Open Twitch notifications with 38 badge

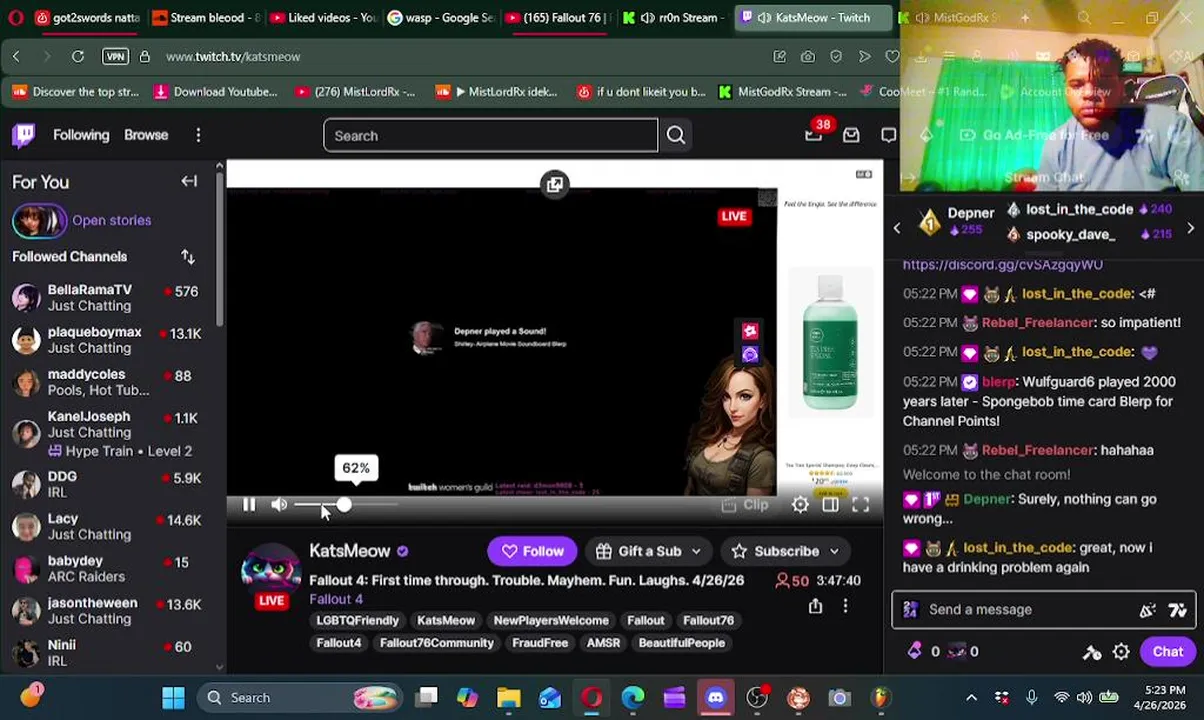pos(814,134)
